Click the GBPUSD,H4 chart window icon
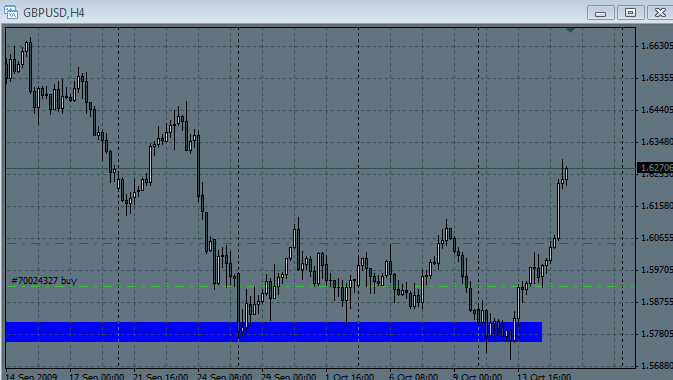 (11, 12)
